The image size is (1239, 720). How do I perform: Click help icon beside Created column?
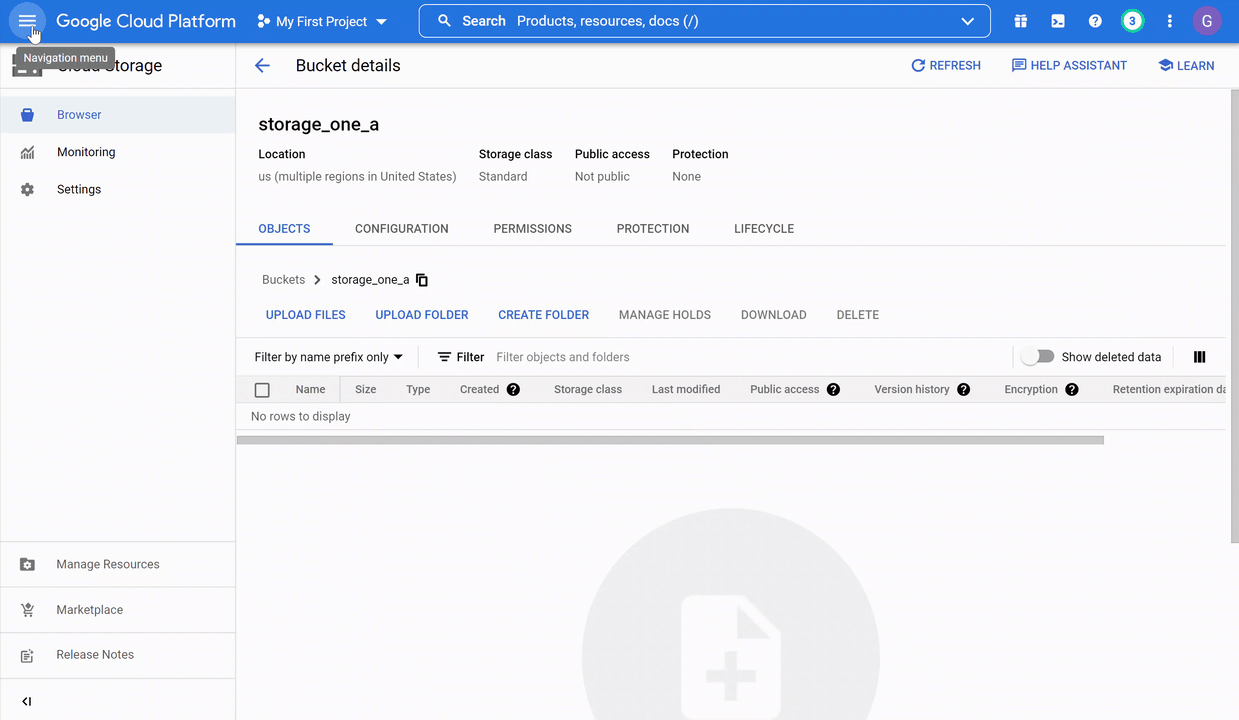[x=513, y=389]
